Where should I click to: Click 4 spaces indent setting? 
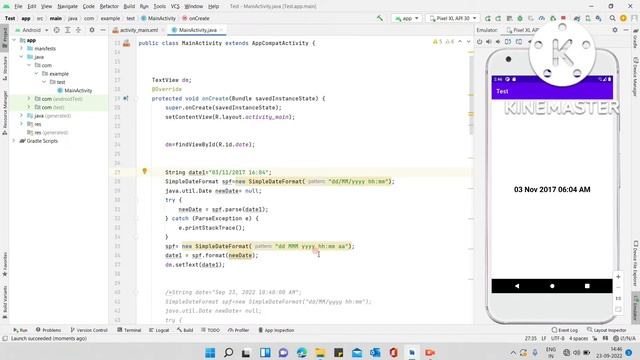click(578, 338)
